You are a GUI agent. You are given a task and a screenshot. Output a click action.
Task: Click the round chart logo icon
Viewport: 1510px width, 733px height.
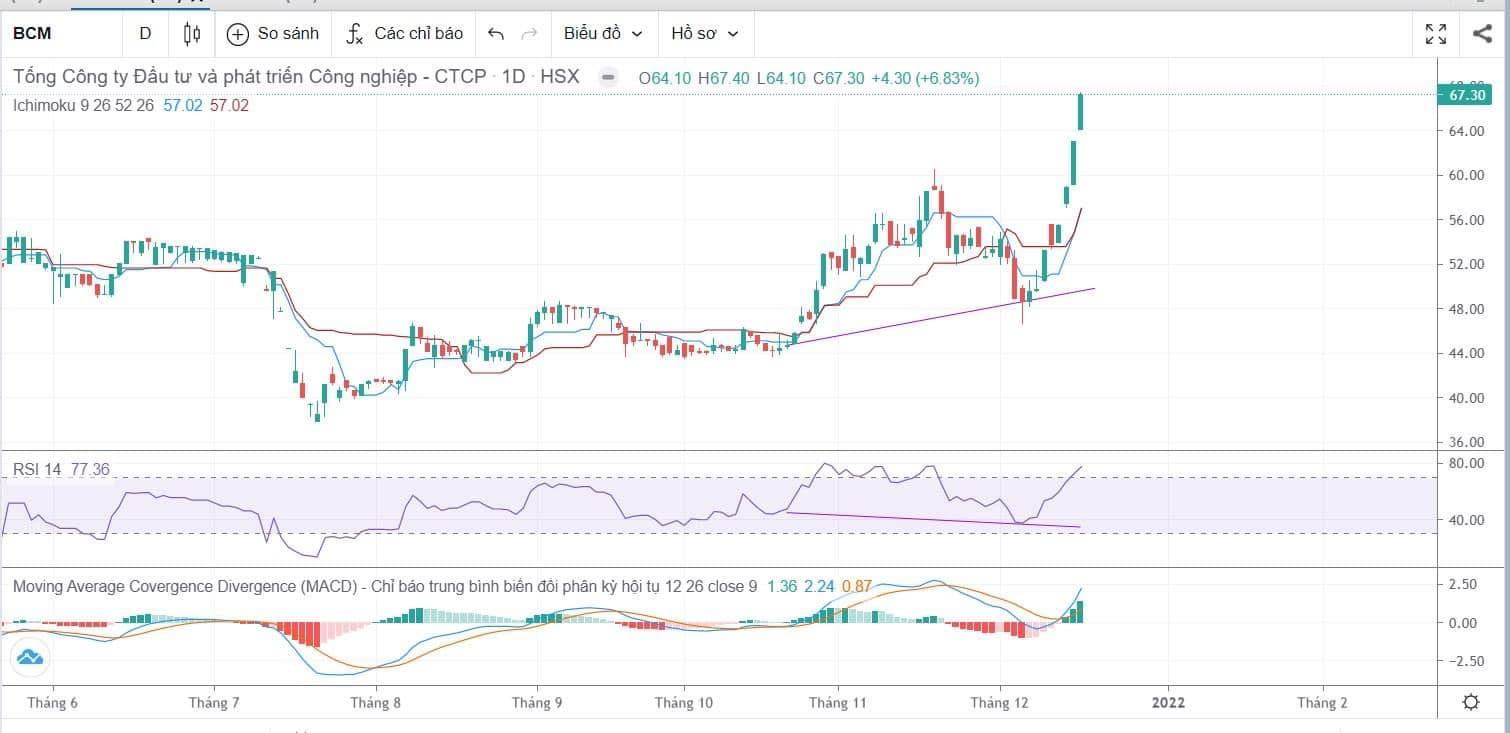29,657
